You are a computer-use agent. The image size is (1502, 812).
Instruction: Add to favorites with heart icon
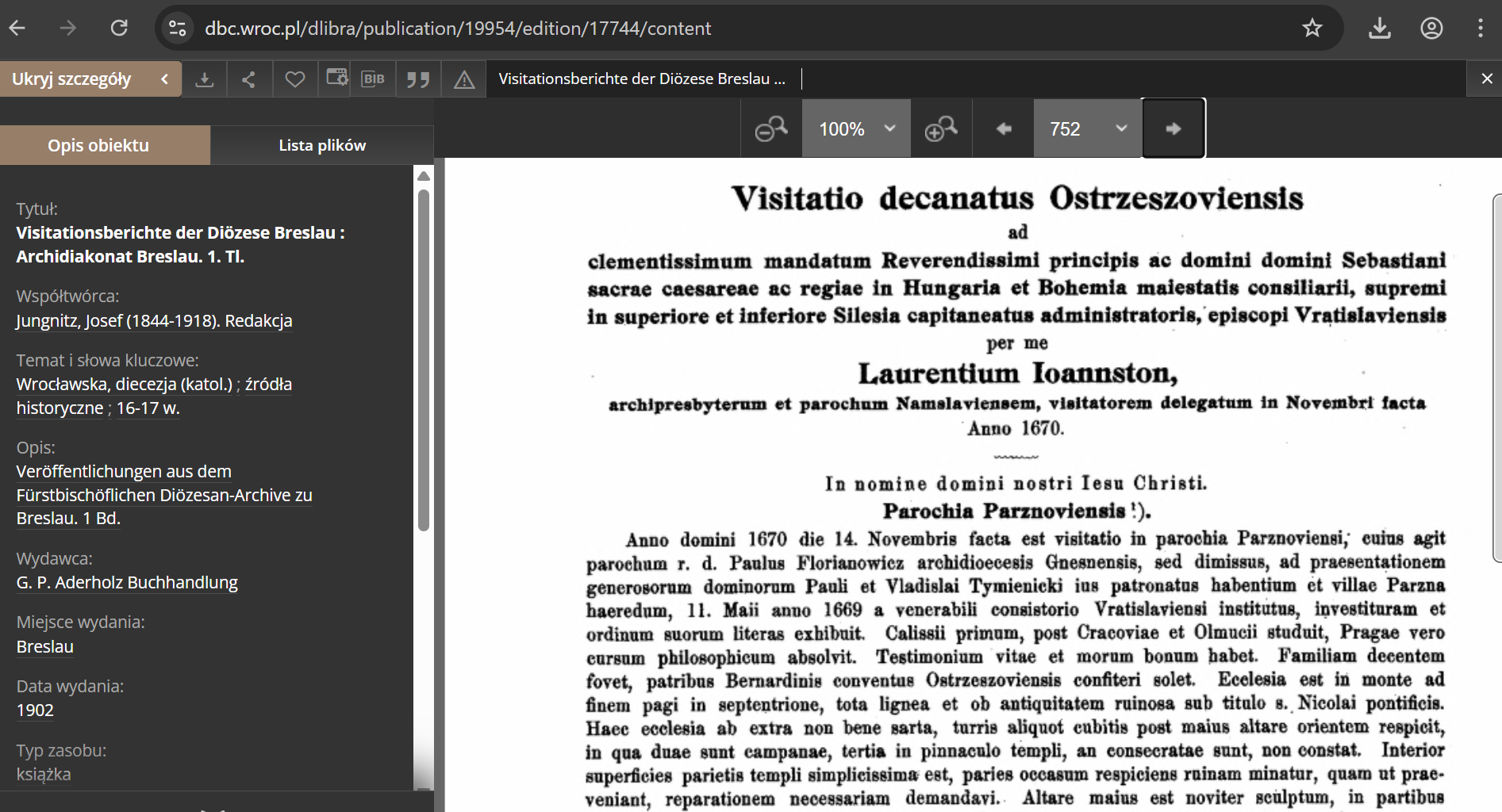click(295, 79)
